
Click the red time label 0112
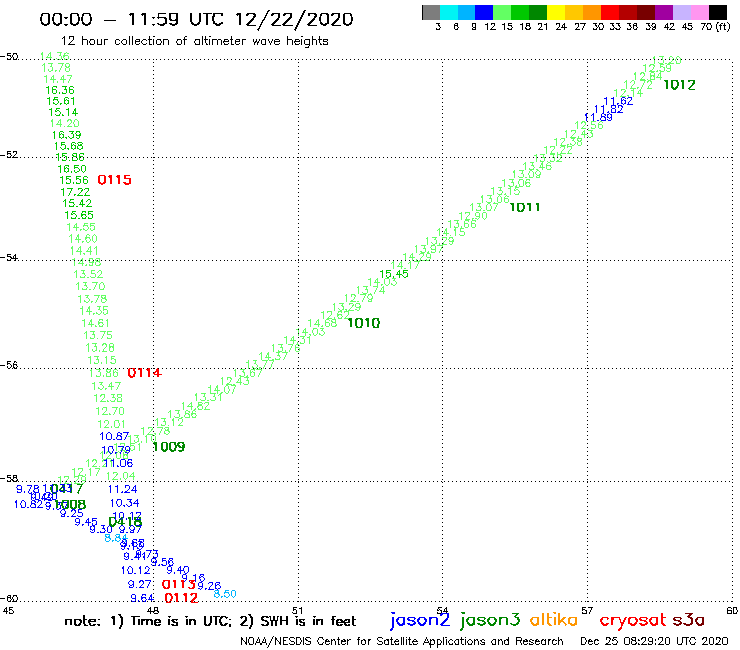click(181, 598)
